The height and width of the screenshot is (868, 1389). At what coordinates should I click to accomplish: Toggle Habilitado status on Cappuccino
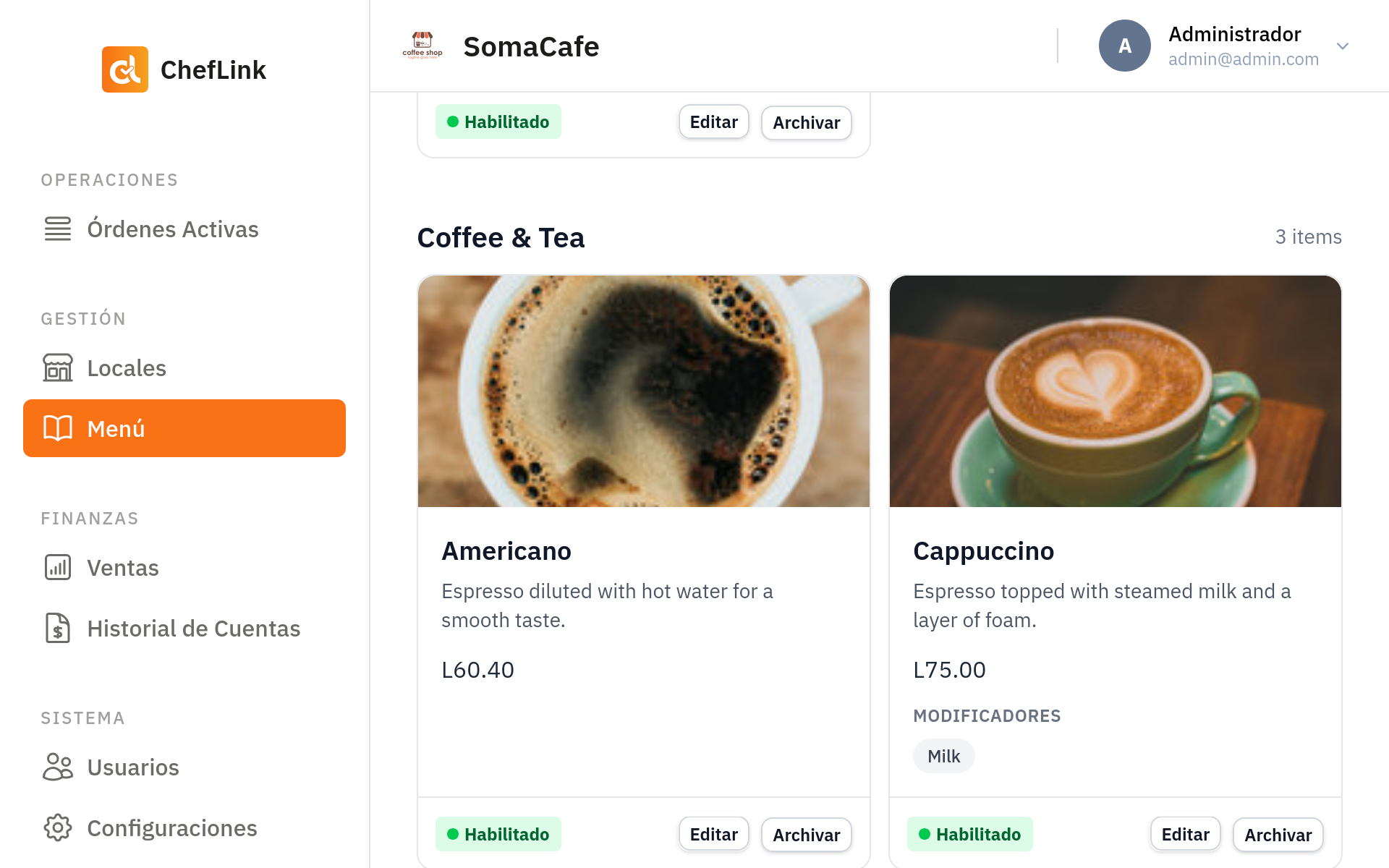coord(969,834)
